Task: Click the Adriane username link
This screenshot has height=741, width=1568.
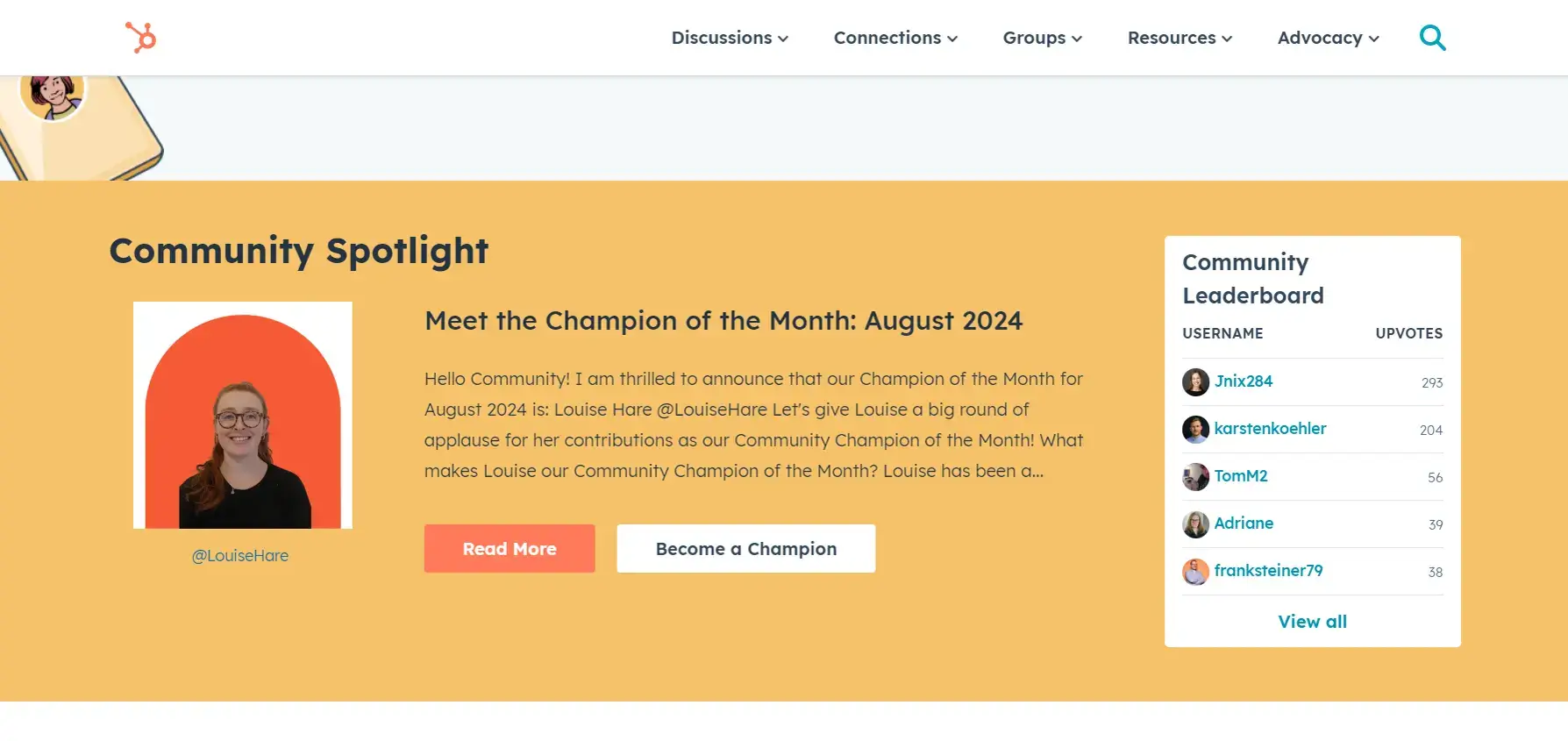Action: pos(1244,523)
